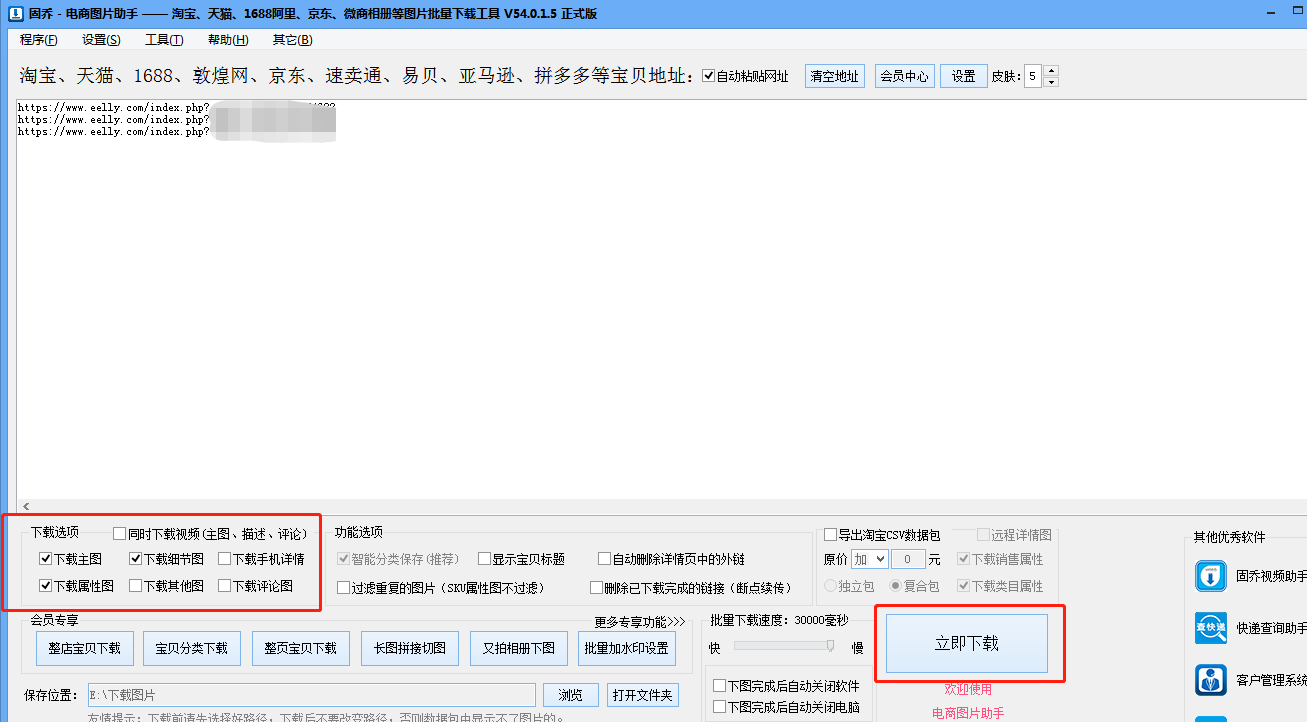The width and height of the screenshot is (1307, 722).
Task: Click the 电商图片助手 pink link
Action: pos(968,713)
